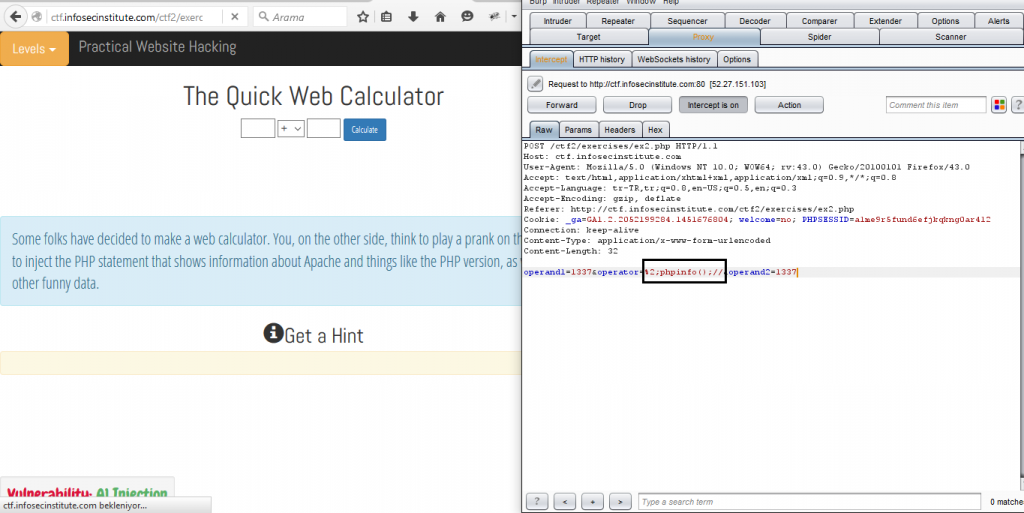Click the Firefox back arrow button
The image size is (1024, 513).
tap(13, 17)
